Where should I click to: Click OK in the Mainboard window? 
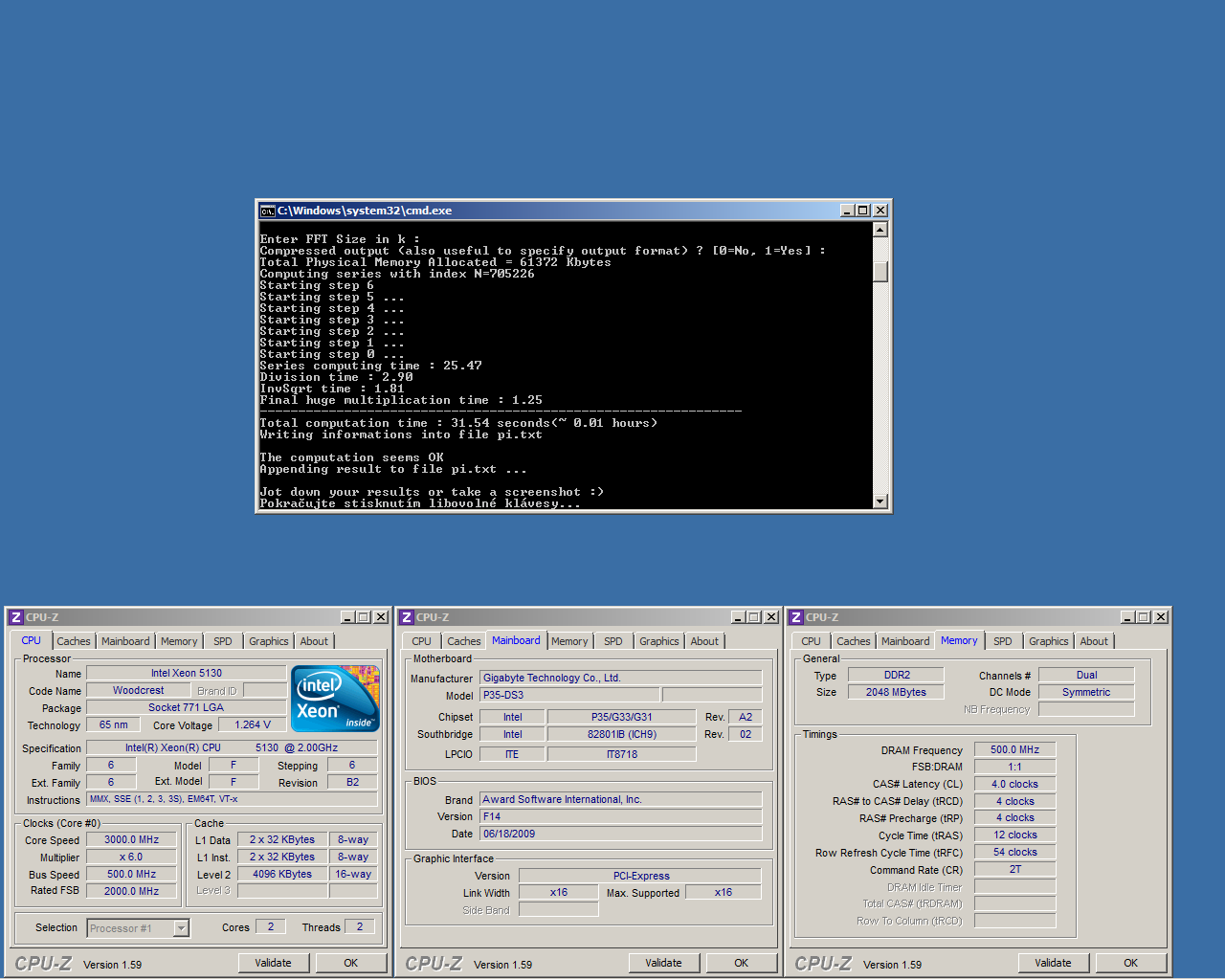coord(742,963)
